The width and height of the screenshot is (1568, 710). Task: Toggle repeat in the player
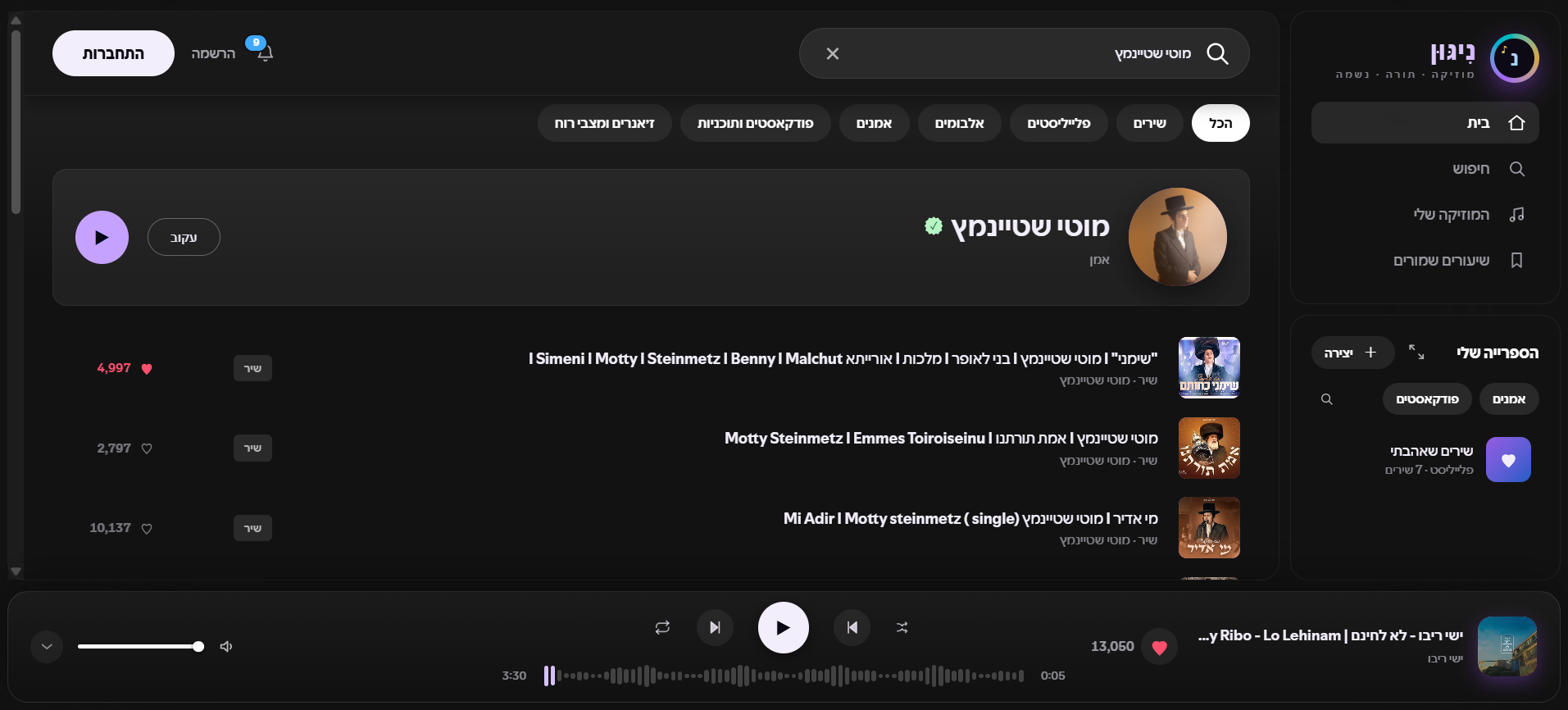coord(662,627)
